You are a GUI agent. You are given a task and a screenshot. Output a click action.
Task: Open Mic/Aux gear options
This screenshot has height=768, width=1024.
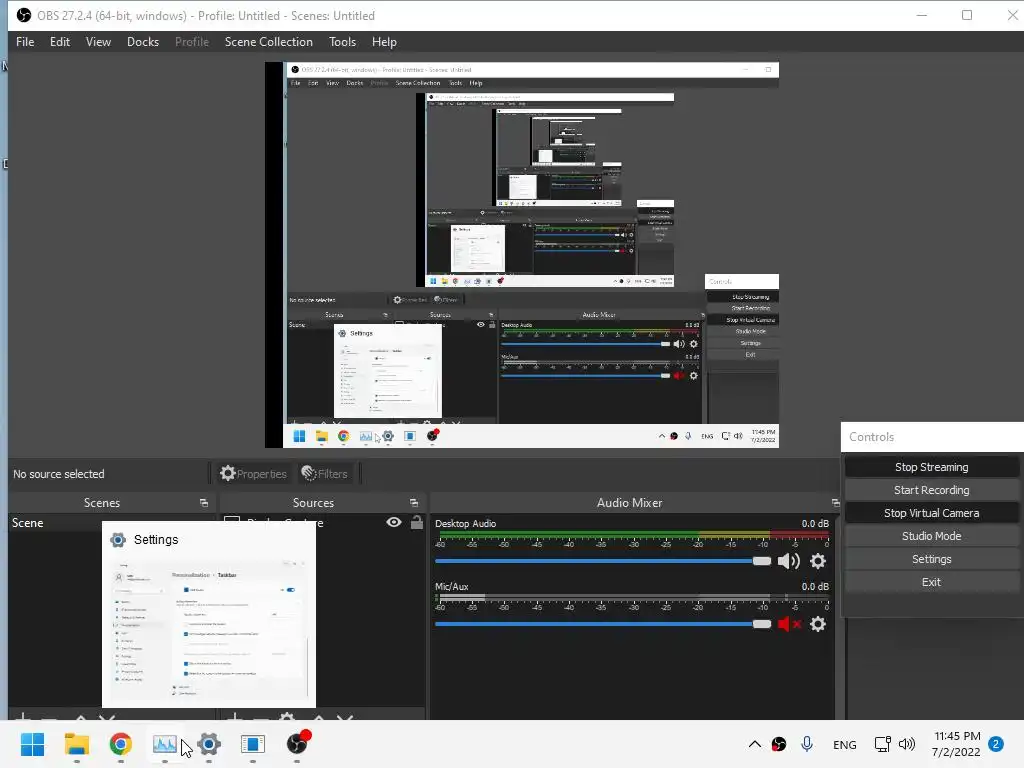(x=818, y=624)
